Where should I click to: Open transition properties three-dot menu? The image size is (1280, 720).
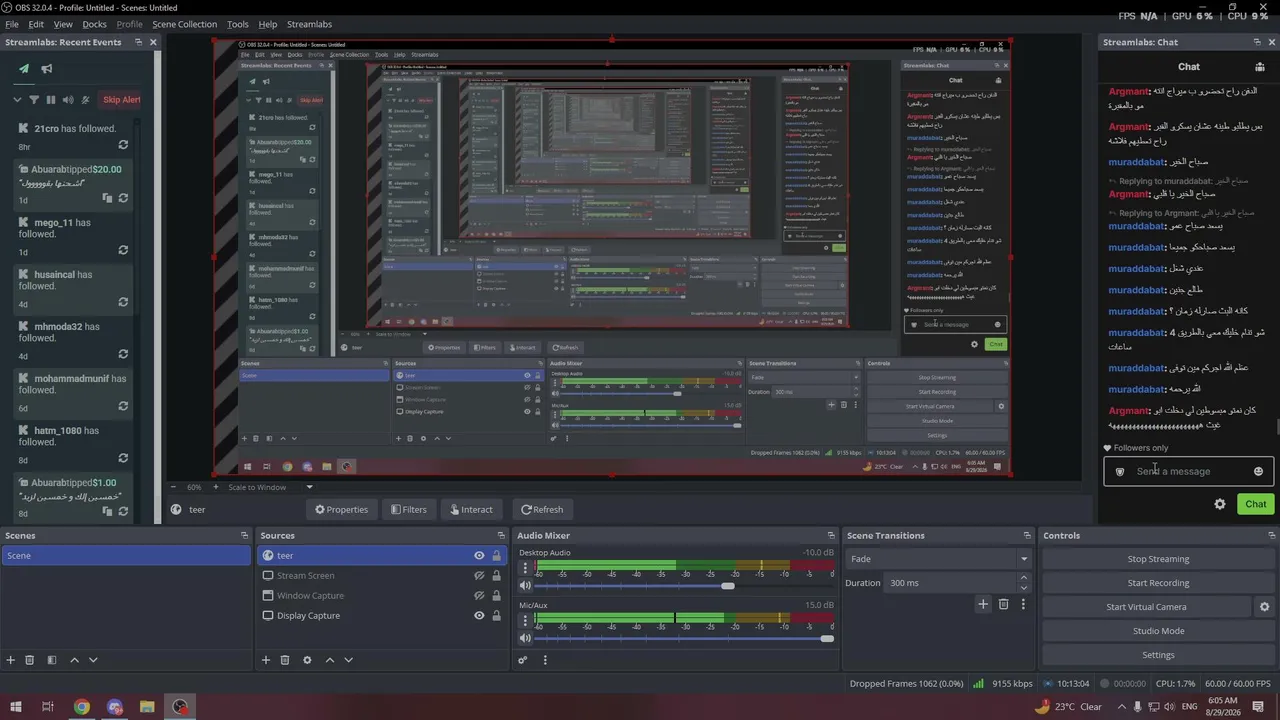click(x=1023, y=604)
